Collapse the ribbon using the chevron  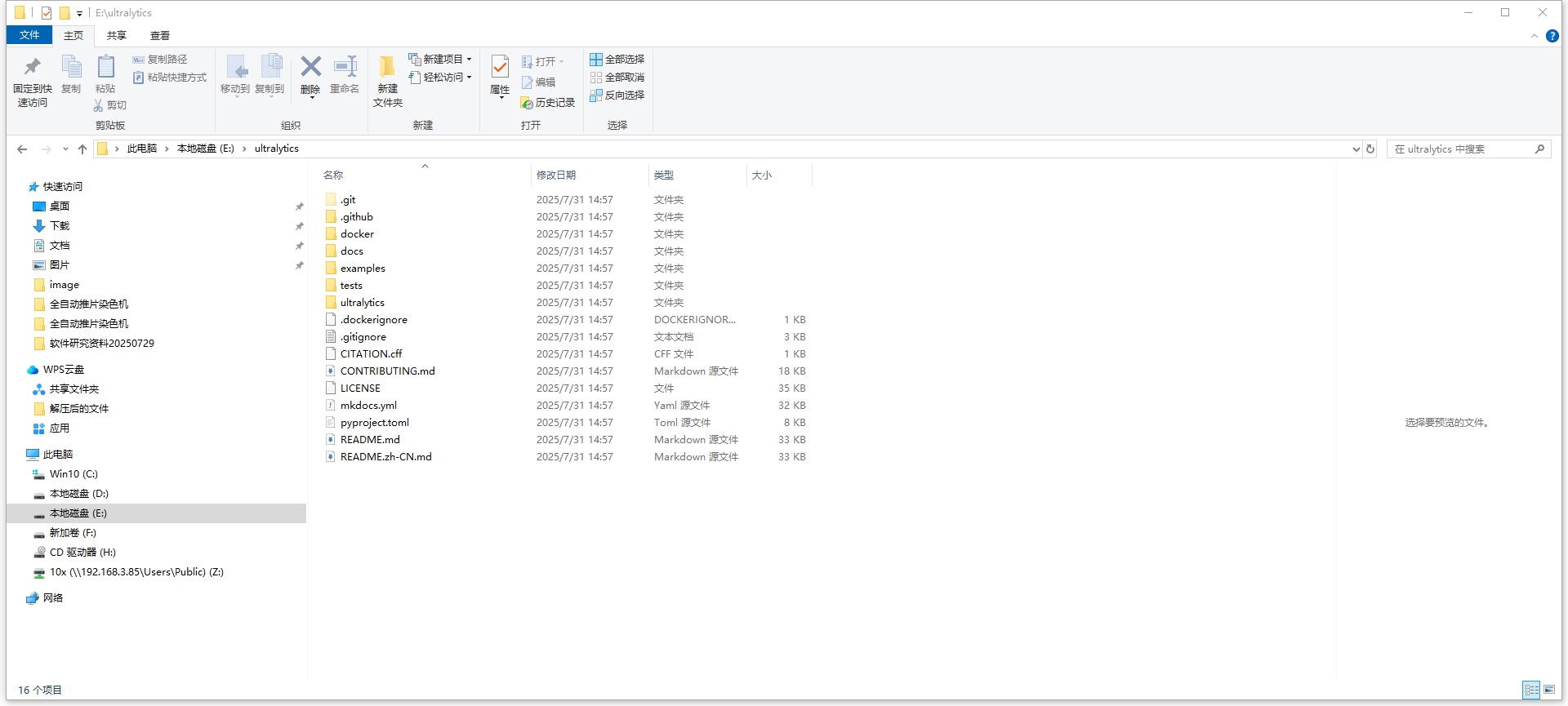[1534, 36]
